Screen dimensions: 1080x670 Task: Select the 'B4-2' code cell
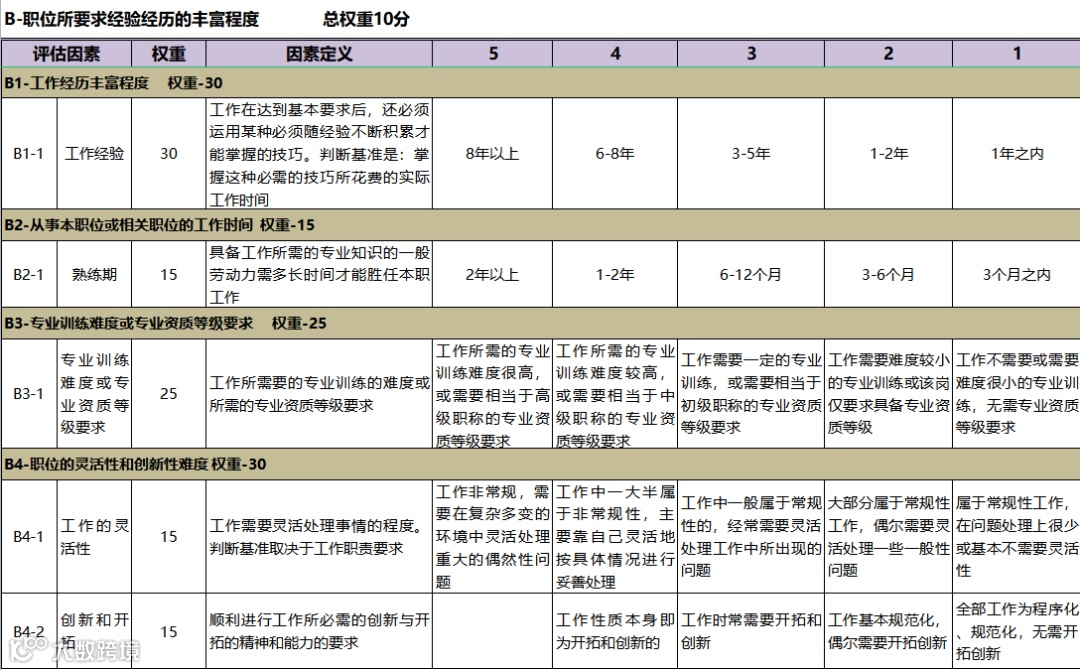[x=29, y=631]
